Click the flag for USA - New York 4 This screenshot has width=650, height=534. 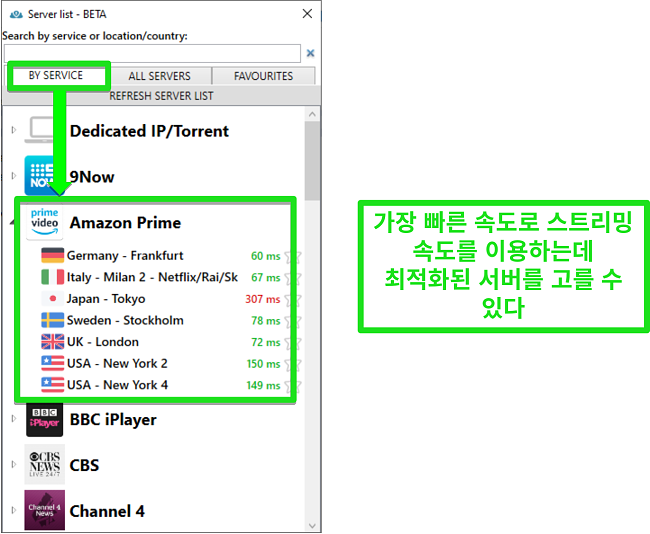tap(53, 385)
